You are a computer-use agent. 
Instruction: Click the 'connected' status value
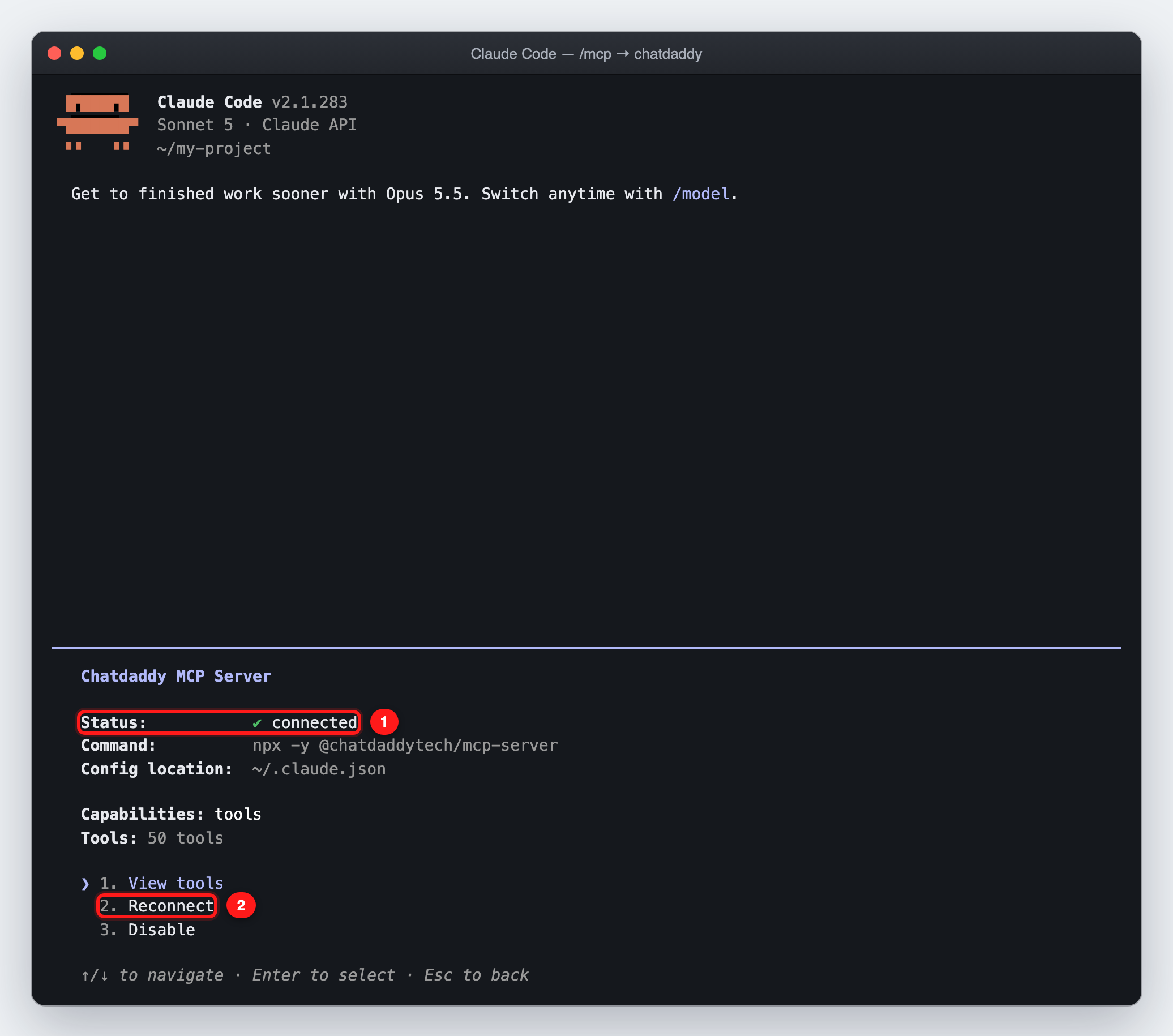[315, 722]
